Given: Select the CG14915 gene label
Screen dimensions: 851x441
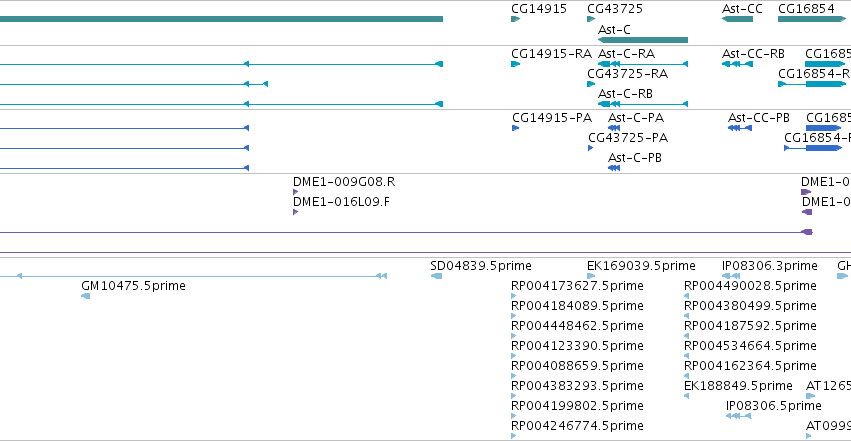Looking at the screenshot, I should (x=538, y=9).
